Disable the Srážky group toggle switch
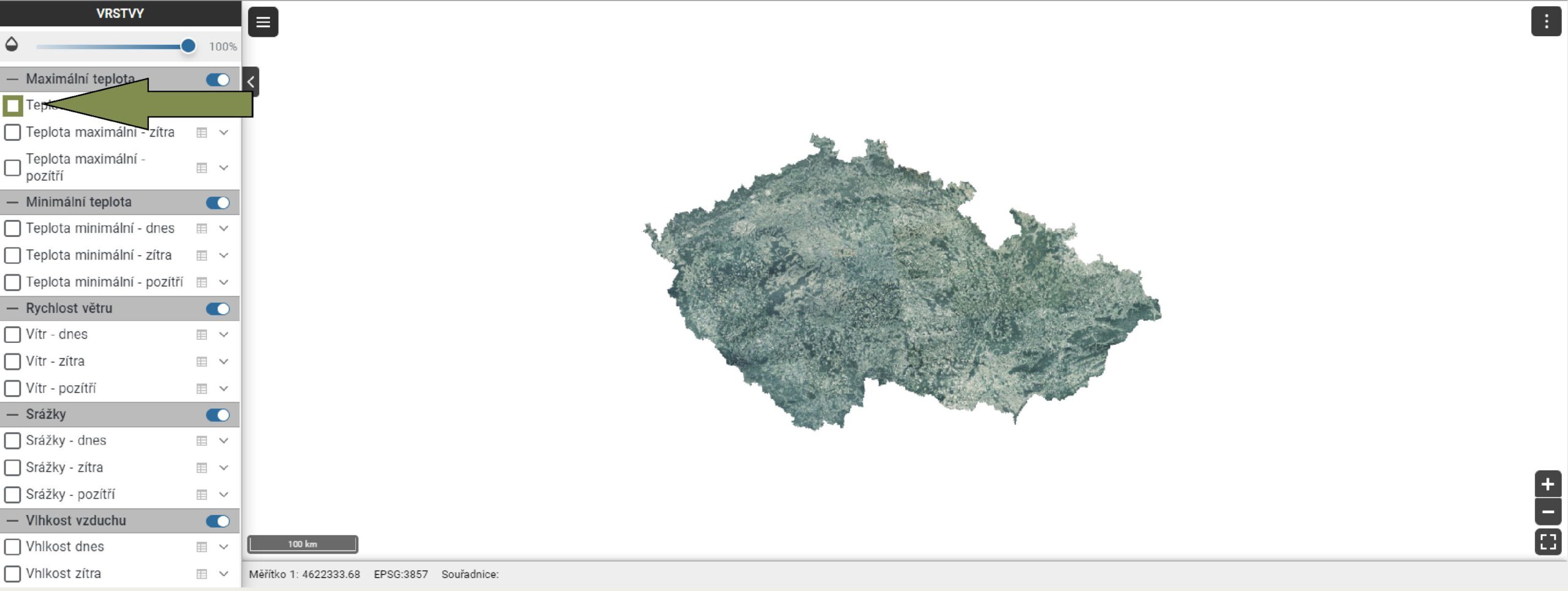1568x591 pixels. tap(217, 415)
